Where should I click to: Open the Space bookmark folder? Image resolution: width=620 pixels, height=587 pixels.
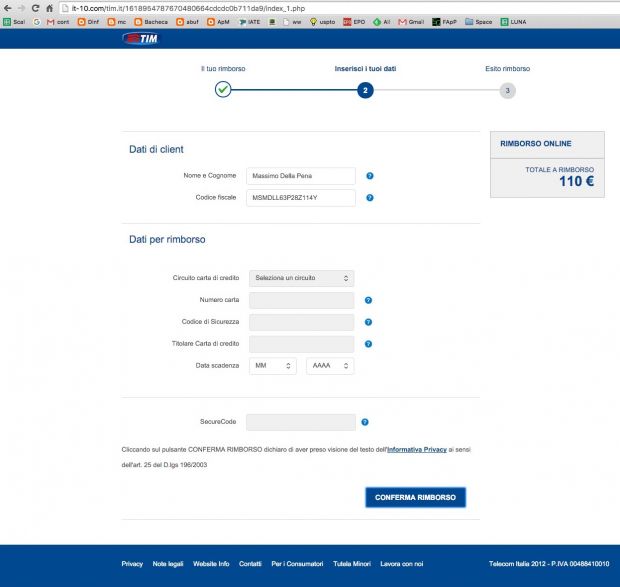[479, 22]
